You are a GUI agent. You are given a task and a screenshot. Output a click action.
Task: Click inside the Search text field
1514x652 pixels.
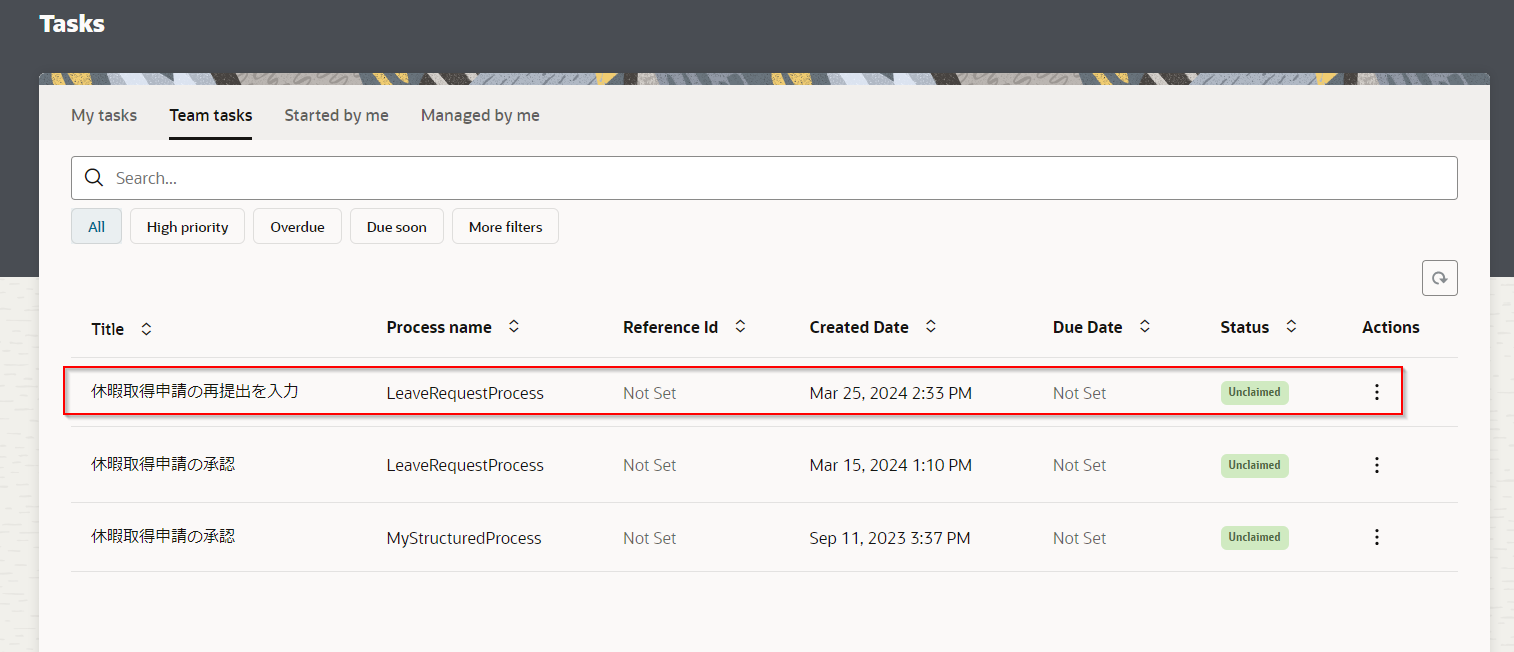click(x=780, y=178)
